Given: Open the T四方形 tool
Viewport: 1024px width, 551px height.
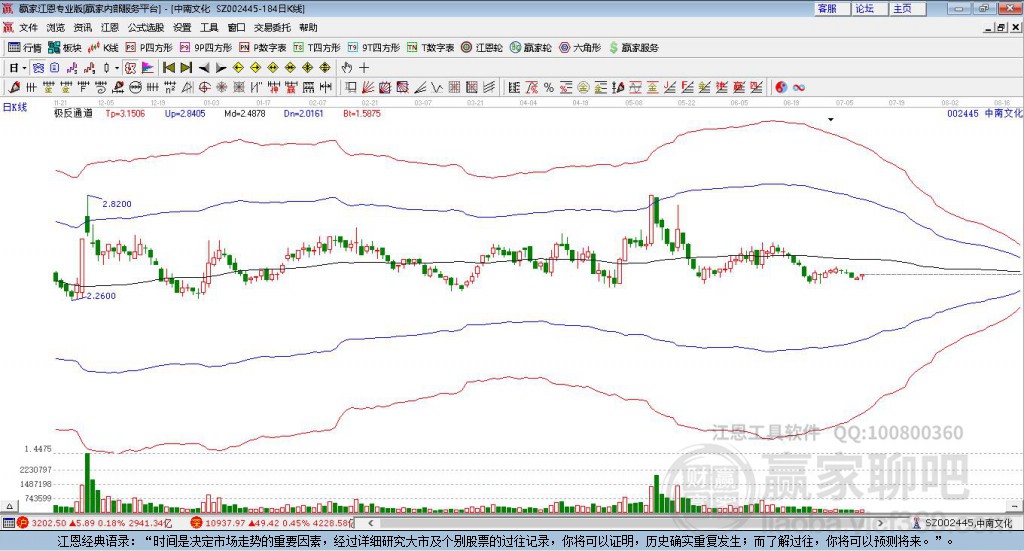Looking at the screenshot, I should pos(317,48).
